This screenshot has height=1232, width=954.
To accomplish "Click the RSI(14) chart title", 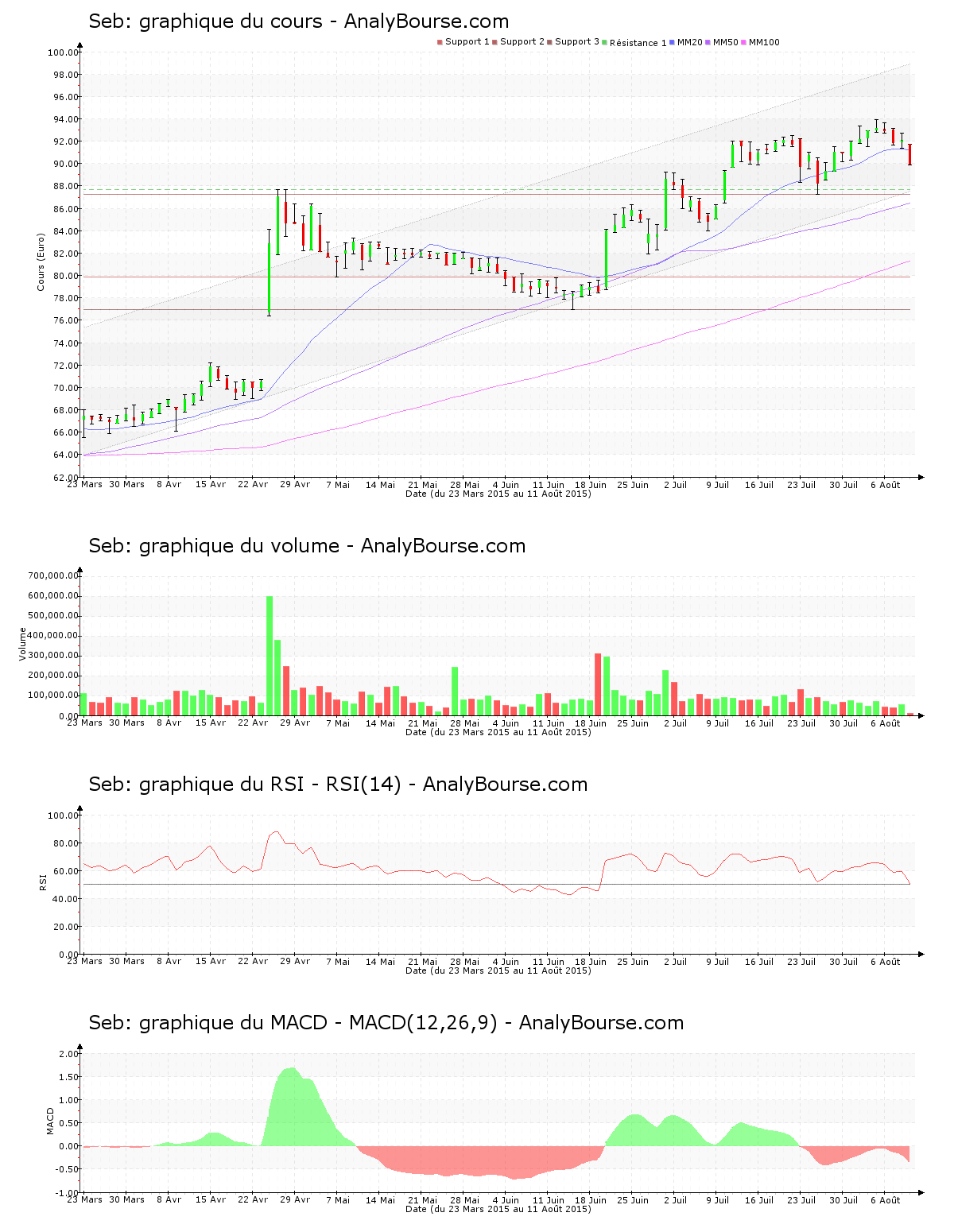I will click(338, 785).
